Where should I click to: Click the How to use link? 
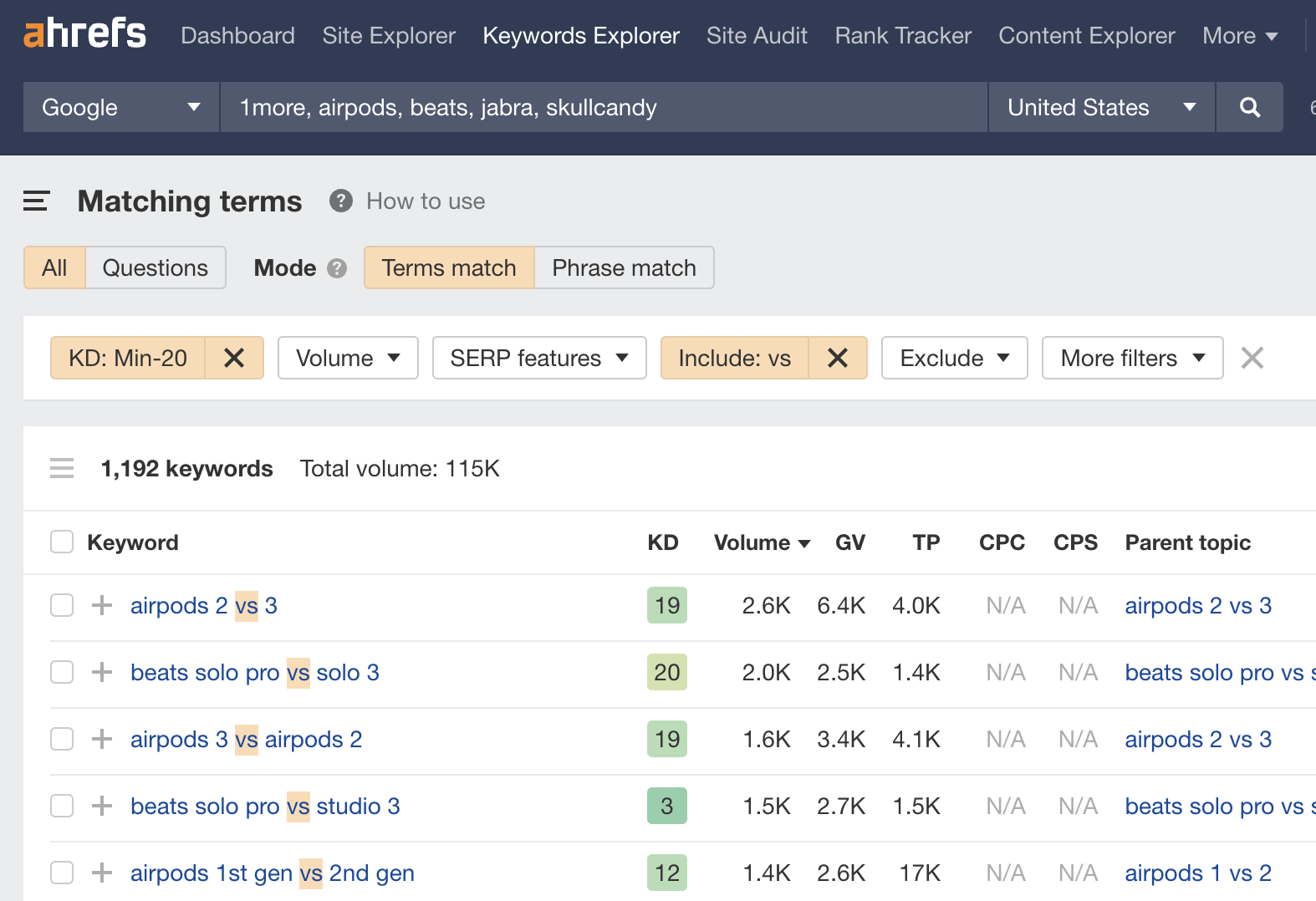click(x=426, y=201)
